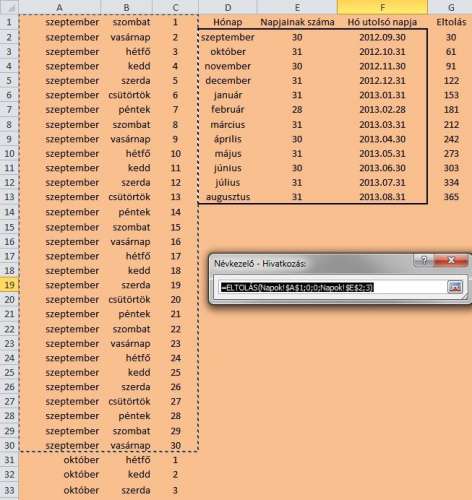Click the szerda cell in row 33
Viewport: 472px width, 500px height.
click(x=126, y=490)
